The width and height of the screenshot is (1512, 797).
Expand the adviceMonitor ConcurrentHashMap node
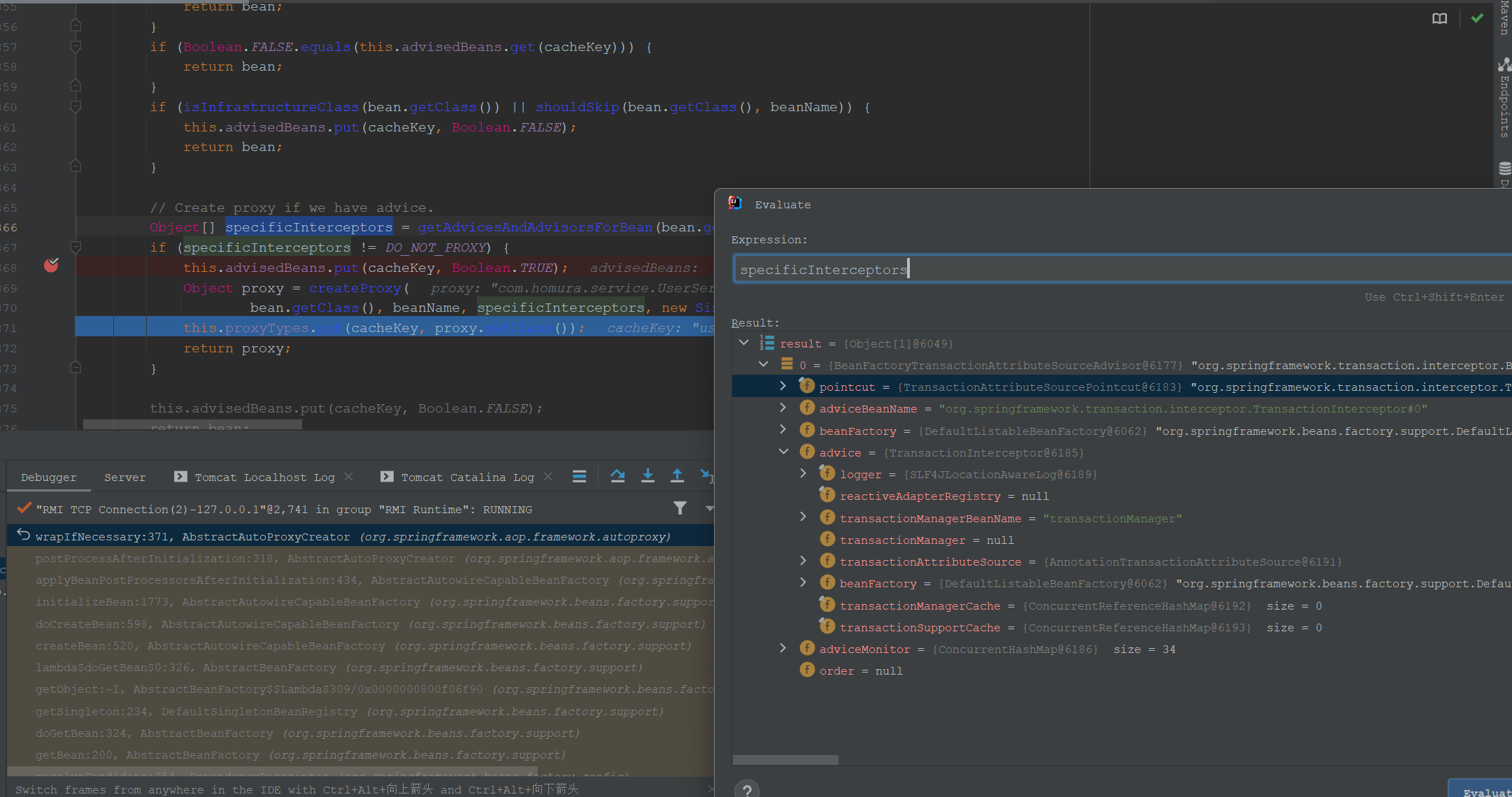click(783, 648)
